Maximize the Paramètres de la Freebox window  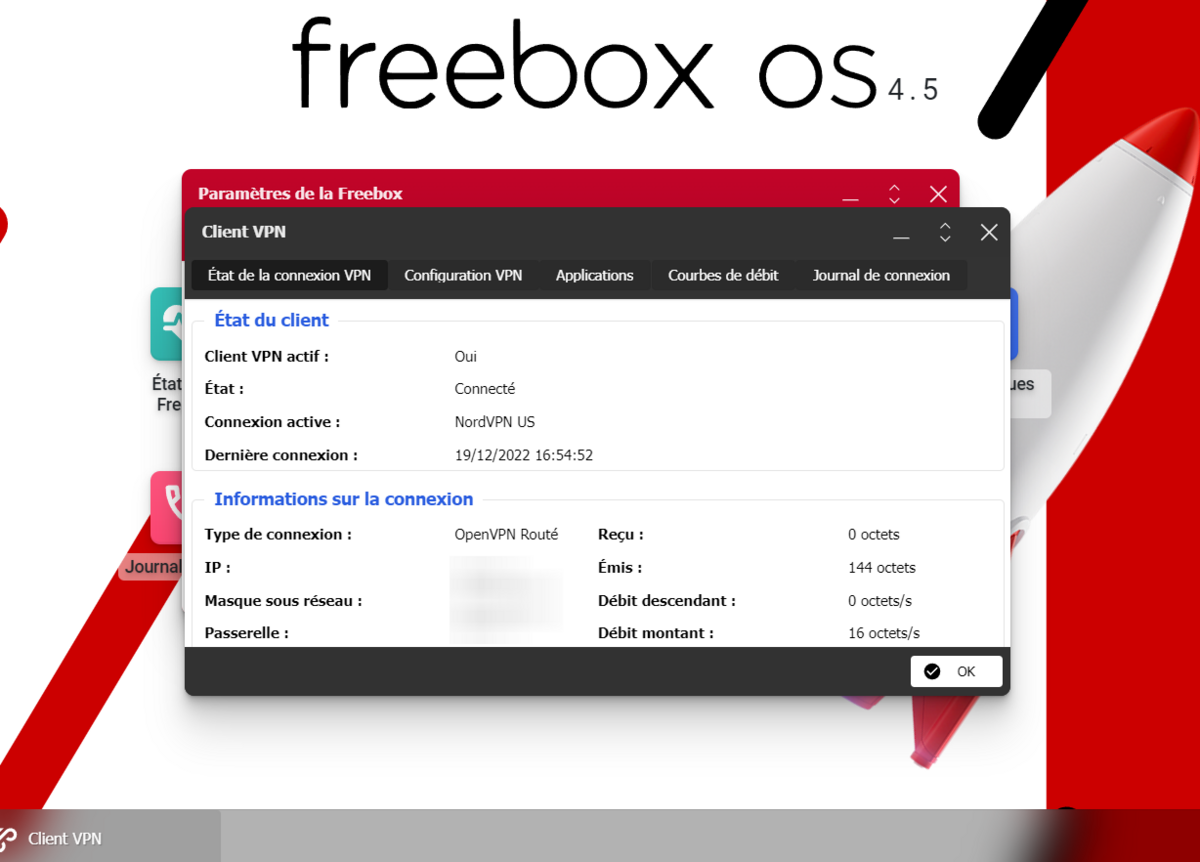point(895,194)
